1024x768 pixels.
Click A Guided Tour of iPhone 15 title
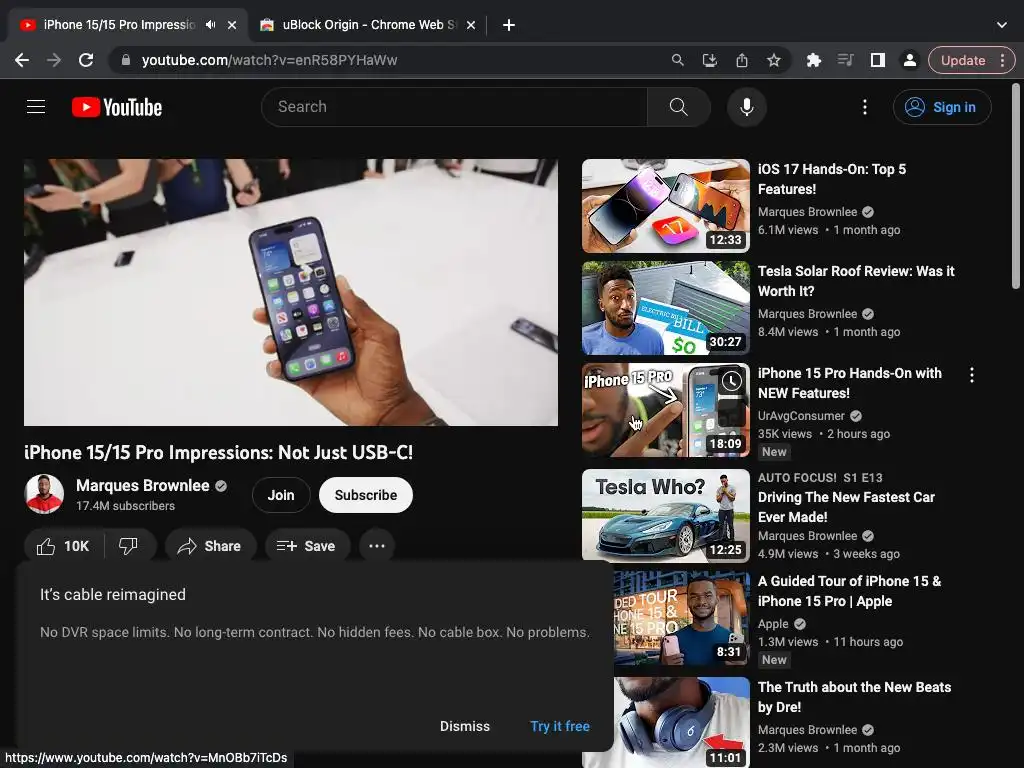849,591
